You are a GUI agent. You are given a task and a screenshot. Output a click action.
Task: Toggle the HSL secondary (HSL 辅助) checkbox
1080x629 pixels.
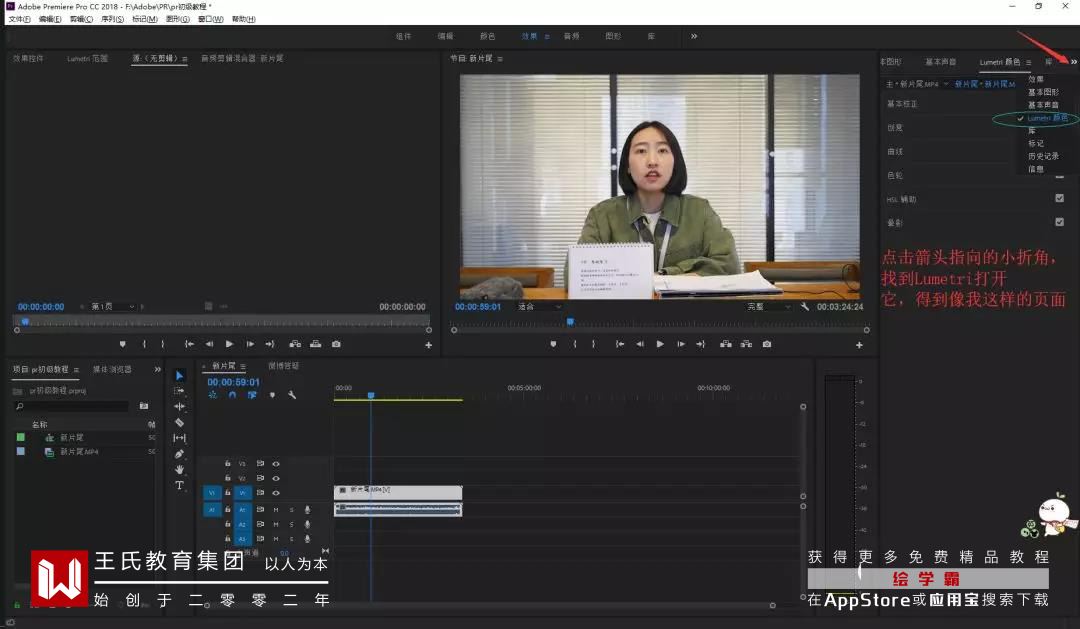pos(1059,198)
